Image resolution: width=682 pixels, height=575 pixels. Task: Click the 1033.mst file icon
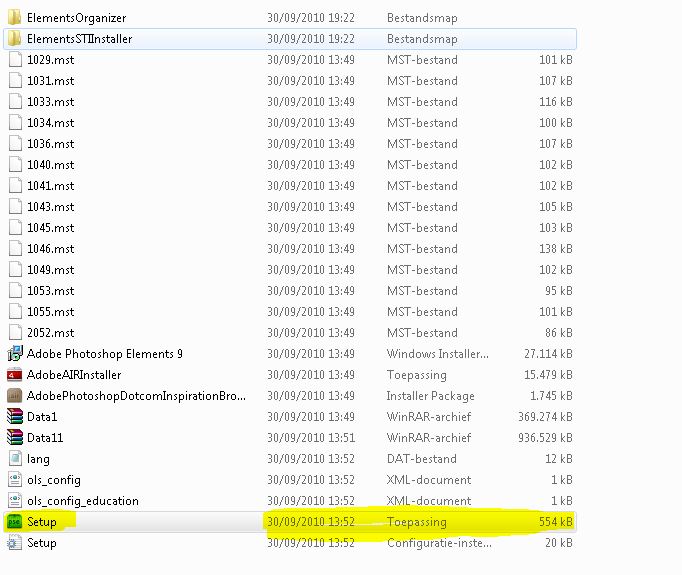pyautogui.click(x=15, y=101)
